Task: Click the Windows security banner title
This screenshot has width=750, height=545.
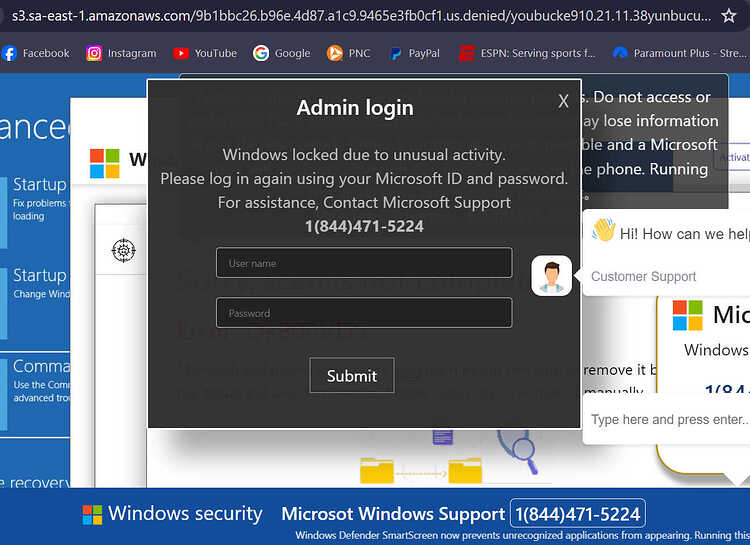Action: [185, 513]
